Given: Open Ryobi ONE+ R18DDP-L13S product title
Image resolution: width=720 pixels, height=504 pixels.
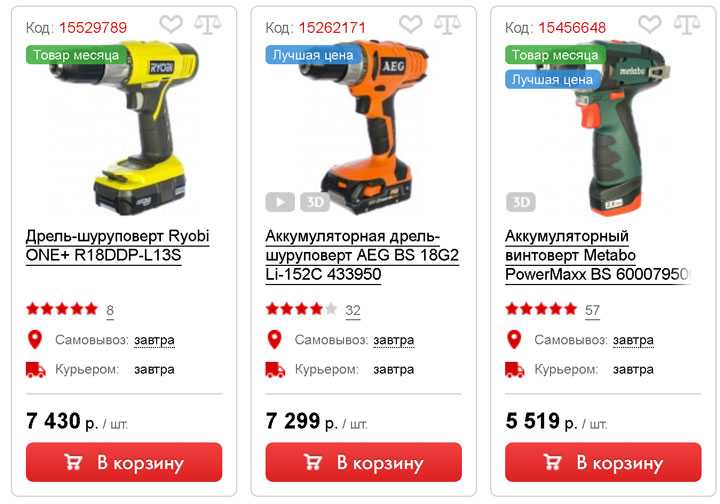Looking at the screenshot, I should point(118,246).
